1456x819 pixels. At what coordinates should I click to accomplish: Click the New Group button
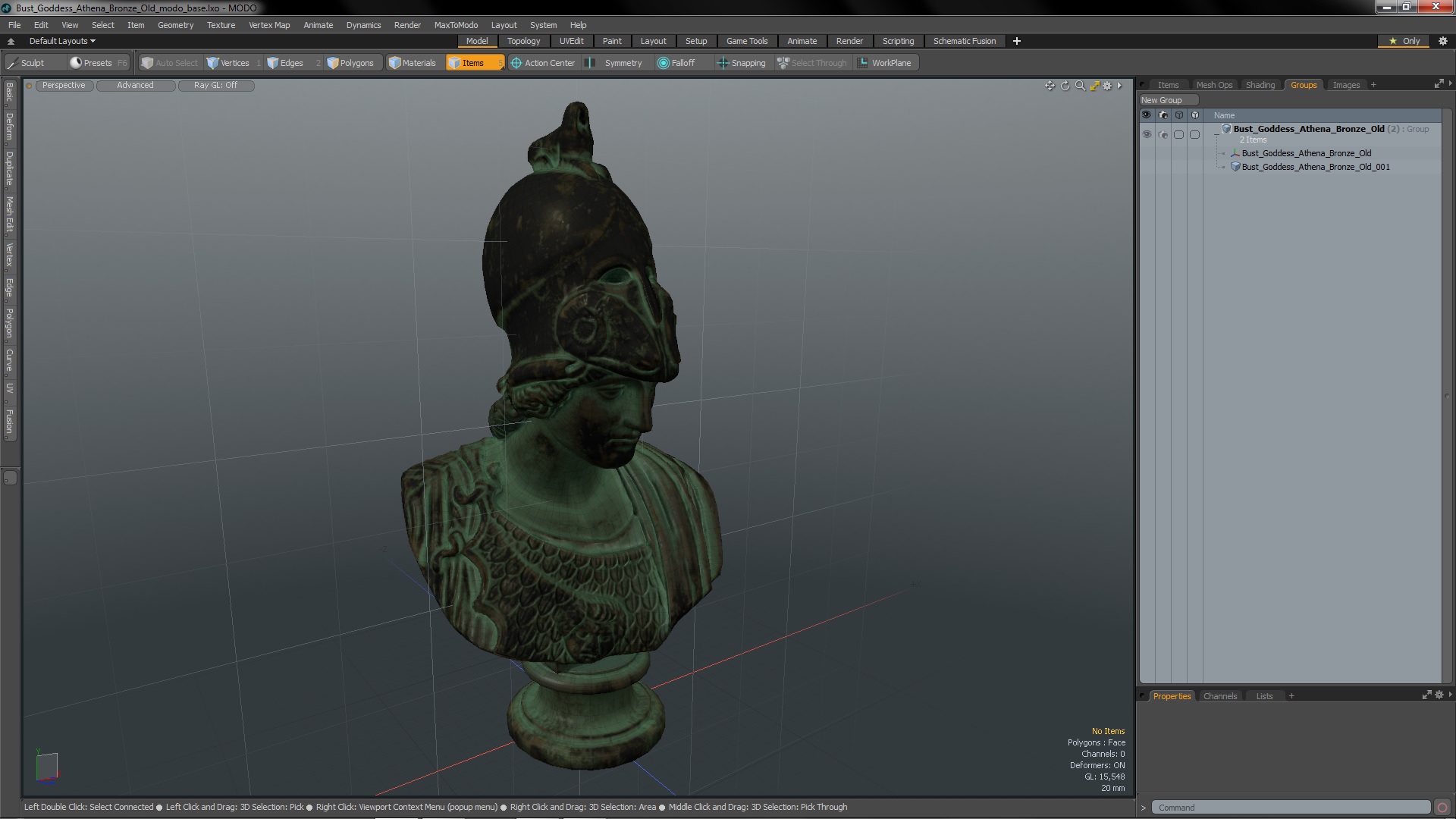(x=1168, y=100)
